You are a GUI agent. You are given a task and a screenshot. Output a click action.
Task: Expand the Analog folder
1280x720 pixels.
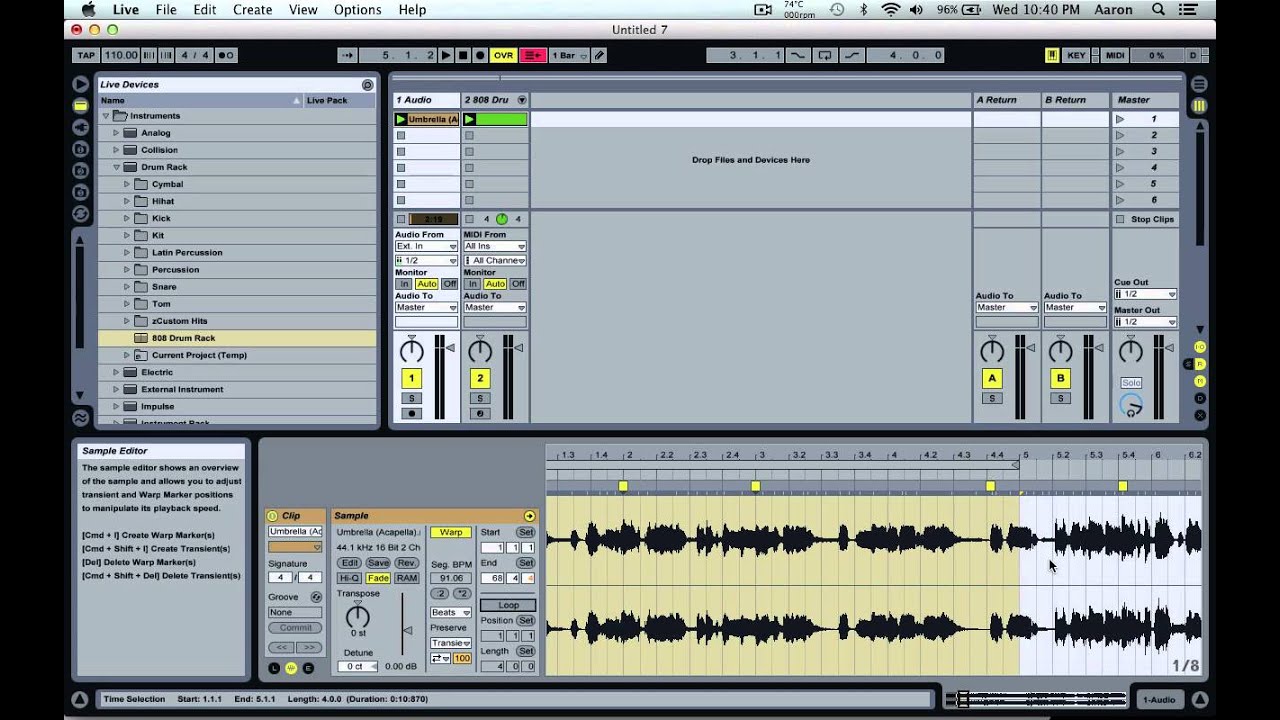click(116, 133)
